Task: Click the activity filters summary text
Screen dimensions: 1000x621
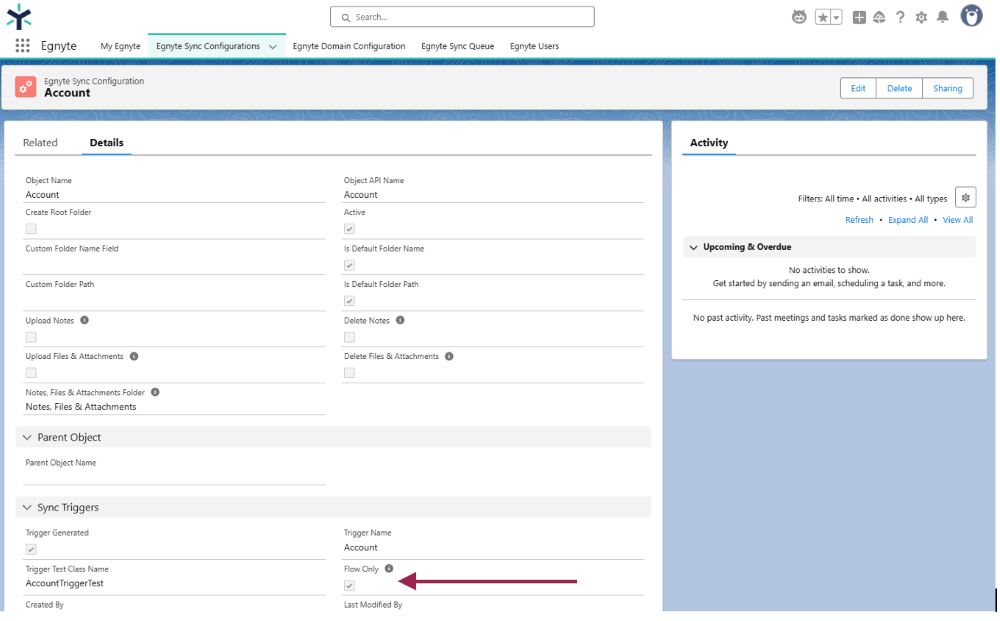Action: 872,199
